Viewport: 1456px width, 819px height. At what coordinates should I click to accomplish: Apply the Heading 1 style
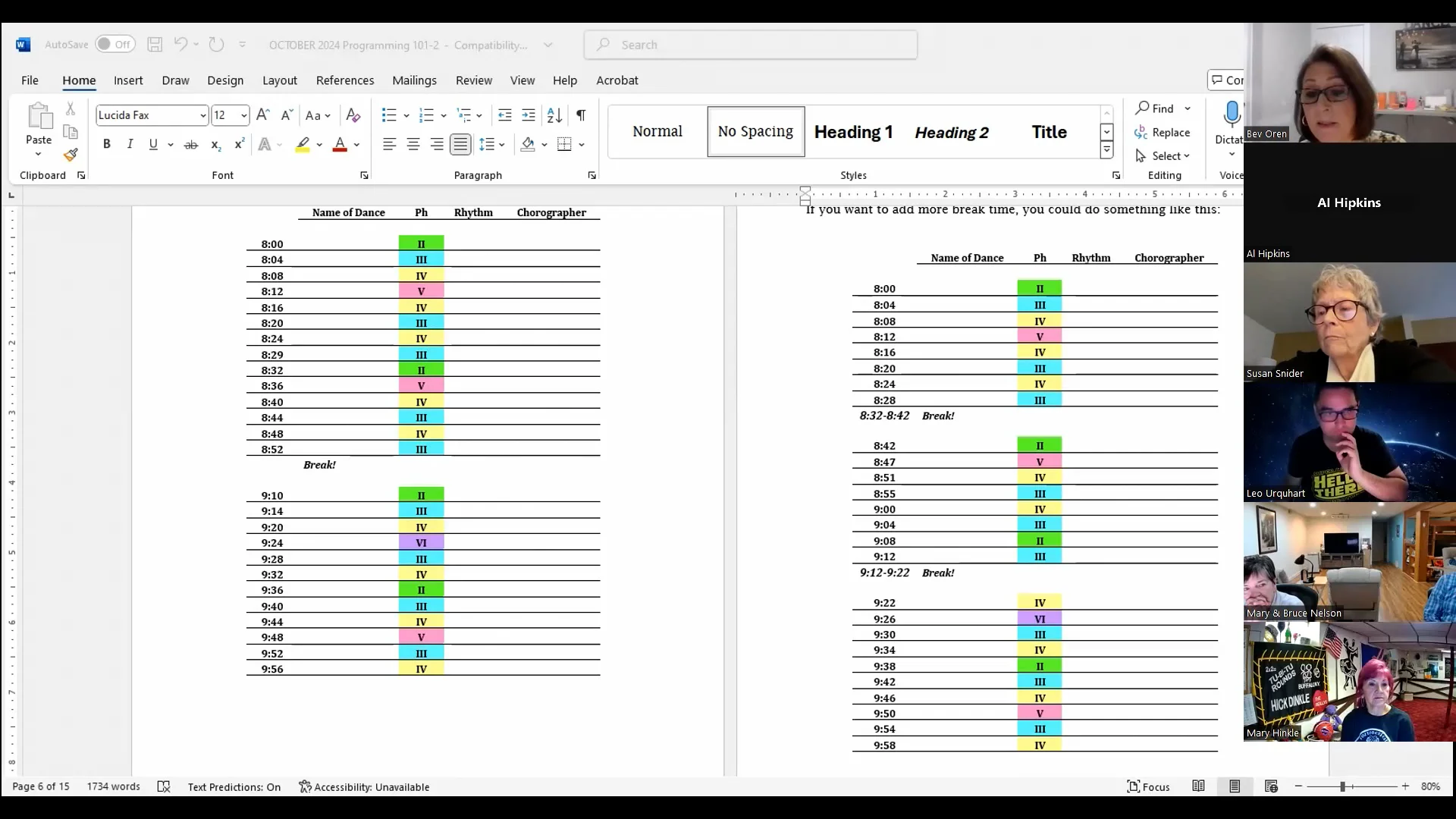coord(853,132)
